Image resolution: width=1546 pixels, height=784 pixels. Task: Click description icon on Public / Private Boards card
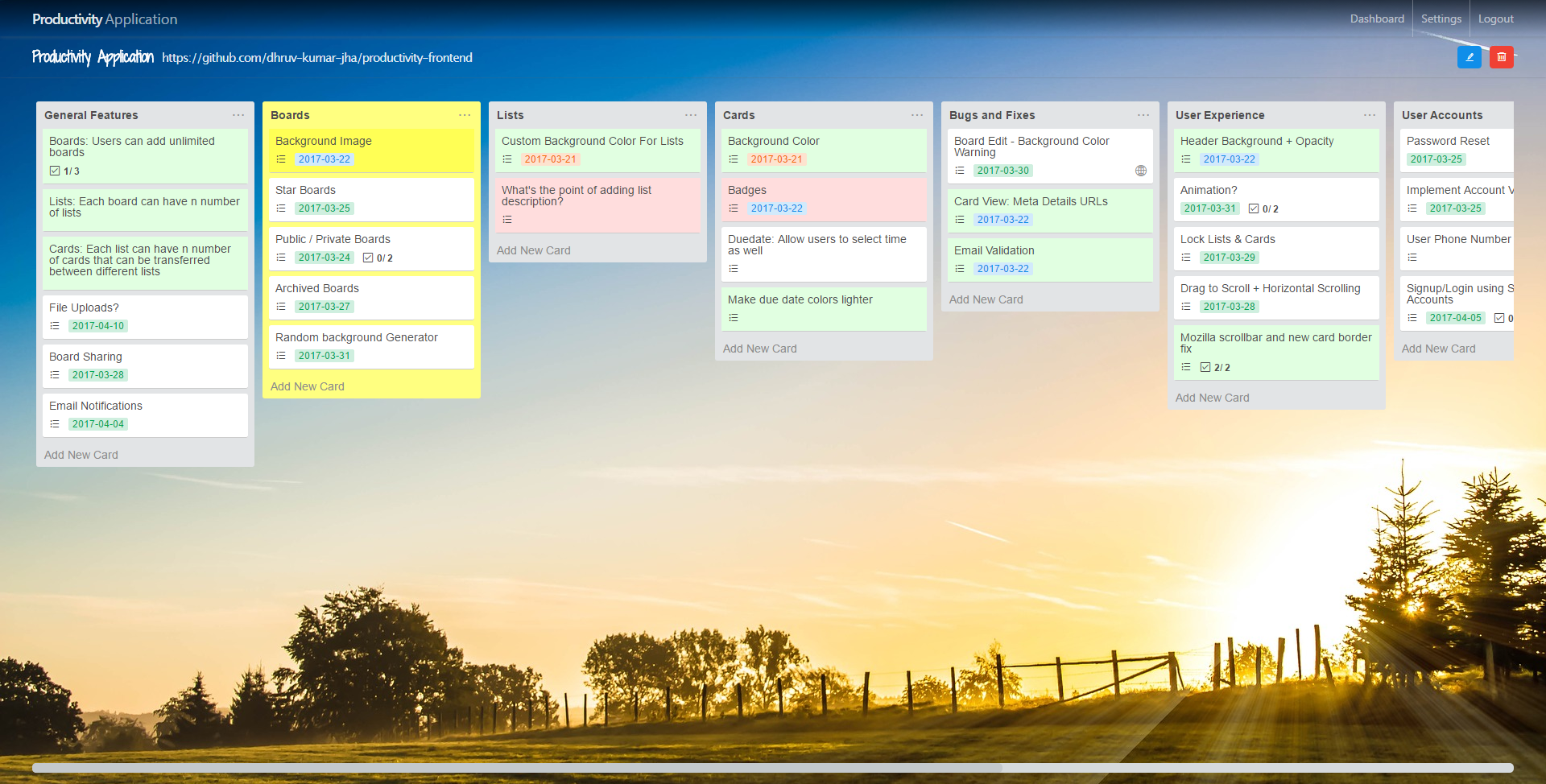[x=281, y=258]
